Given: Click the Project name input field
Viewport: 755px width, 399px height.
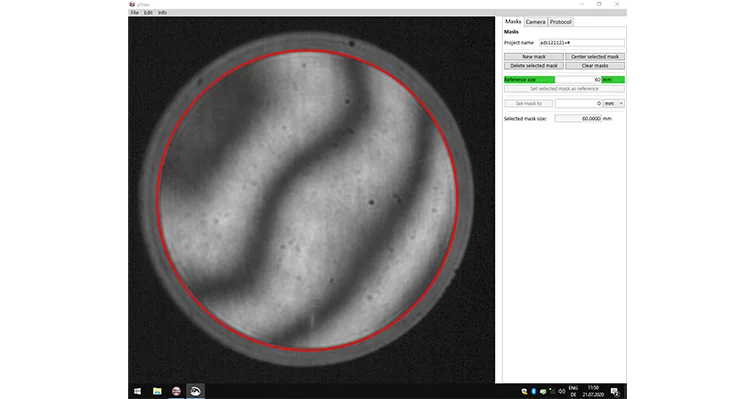Looking at the screenshot, I should tap(581, 43).
